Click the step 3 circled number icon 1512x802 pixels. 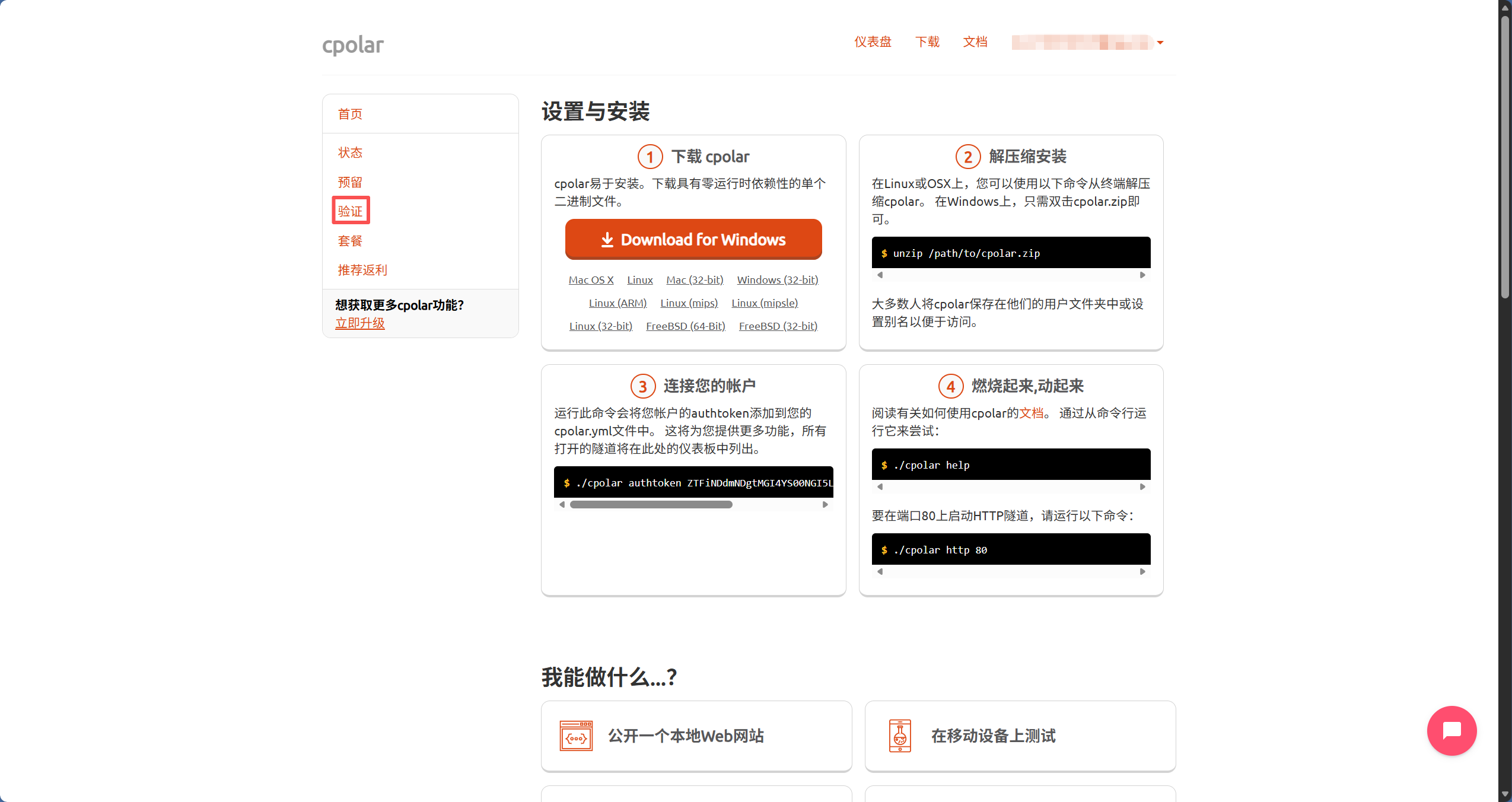[642, 386]
